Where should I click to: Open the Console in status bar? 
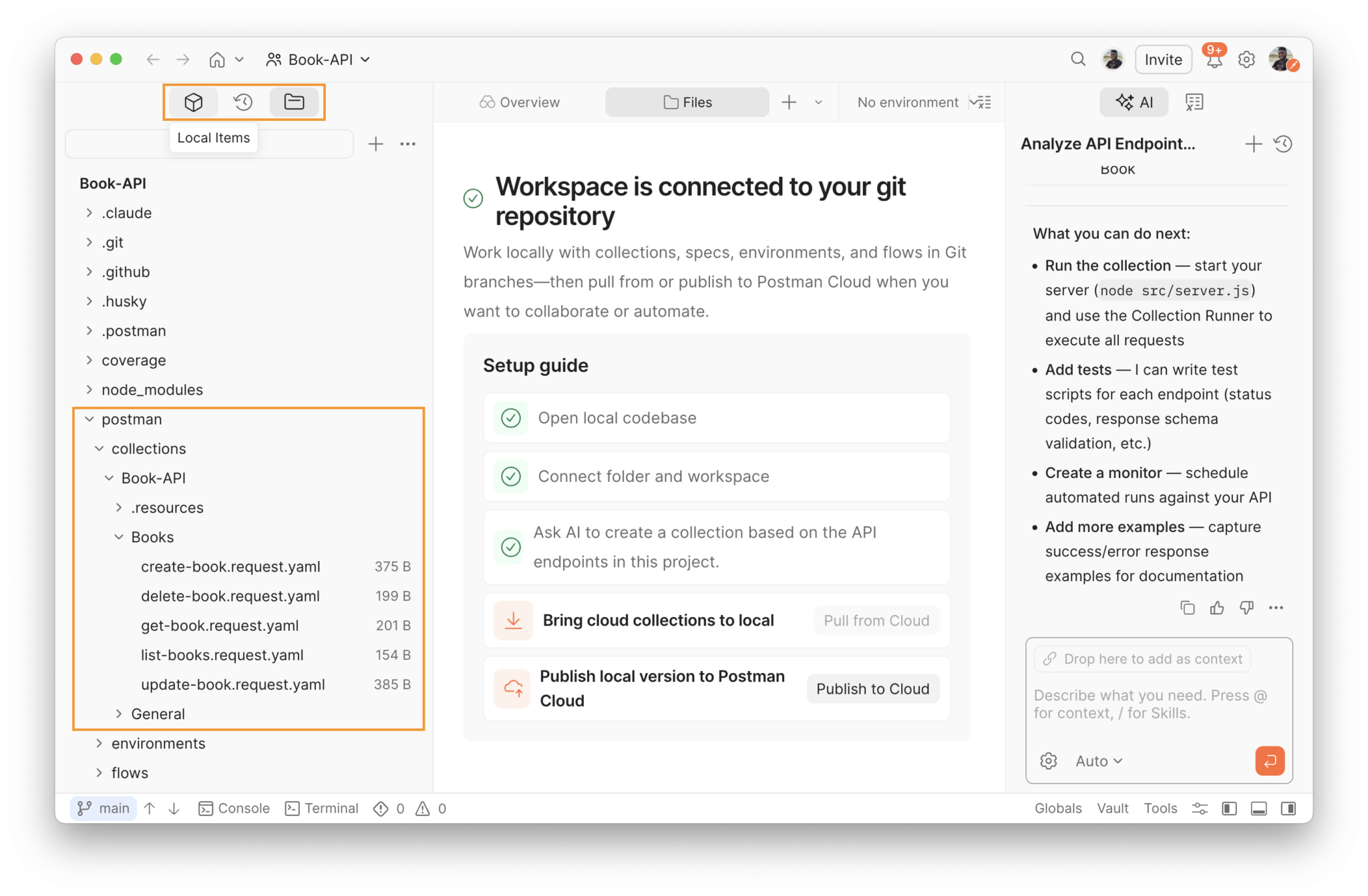coord(234,809)
